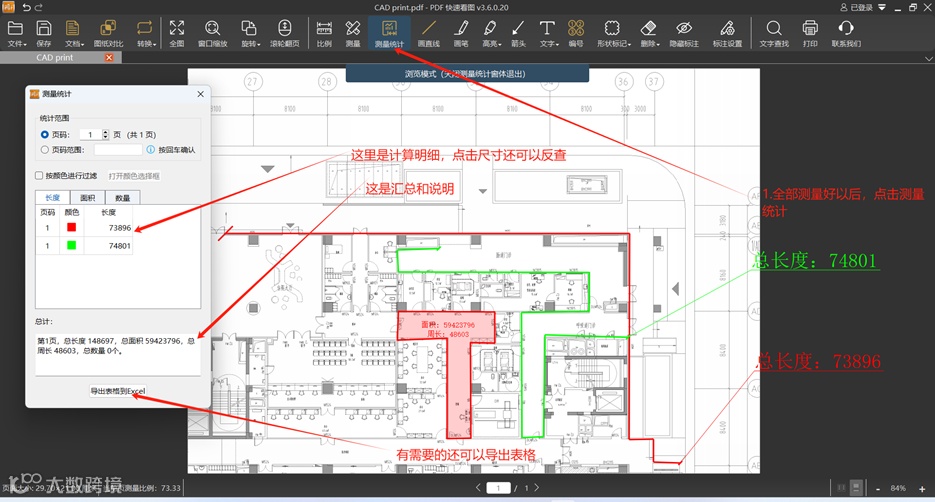
Task: Open the 形状标记 shape mark dropdown
Action: [x=613, y=33]
